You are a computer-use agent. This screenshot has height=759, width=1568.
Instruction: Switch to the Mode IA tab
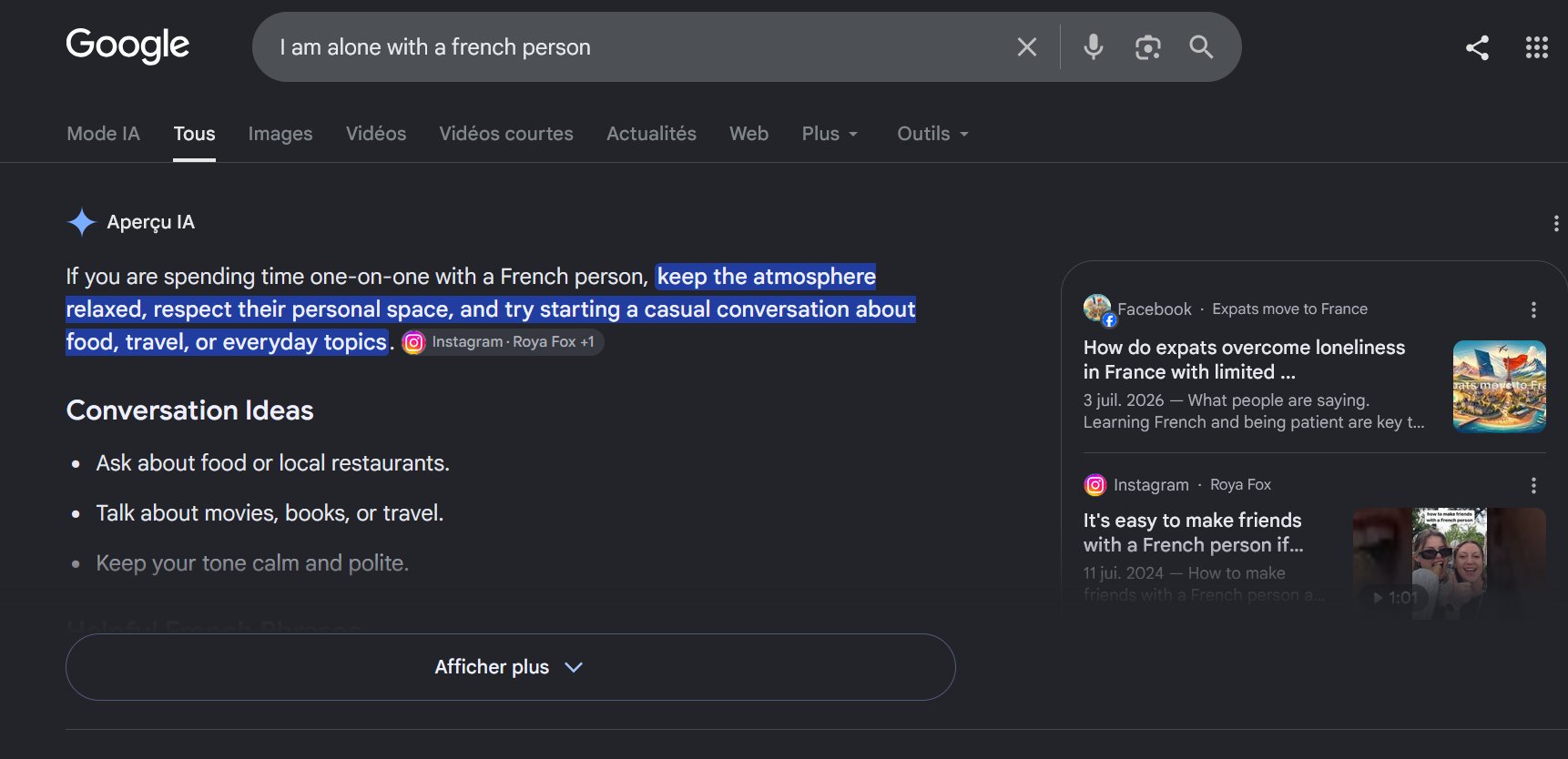103,134
